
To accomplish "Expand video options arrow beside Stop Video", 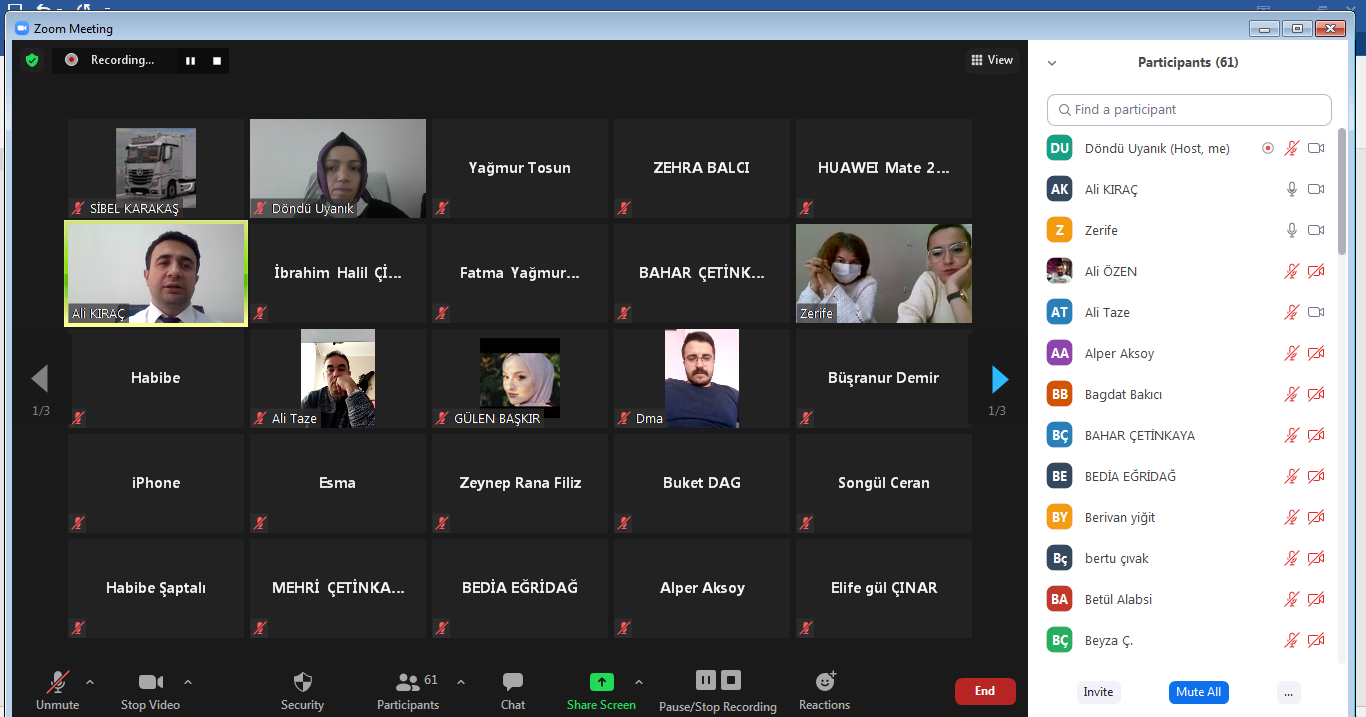I will tap(188, 682).
